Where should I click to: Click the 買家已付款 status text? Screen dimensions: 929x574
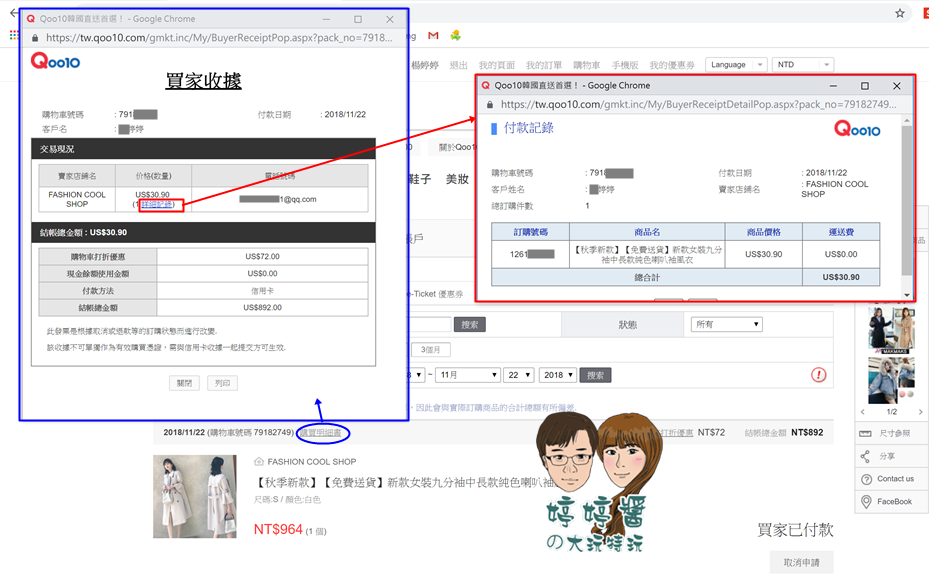tap(795, 530)
